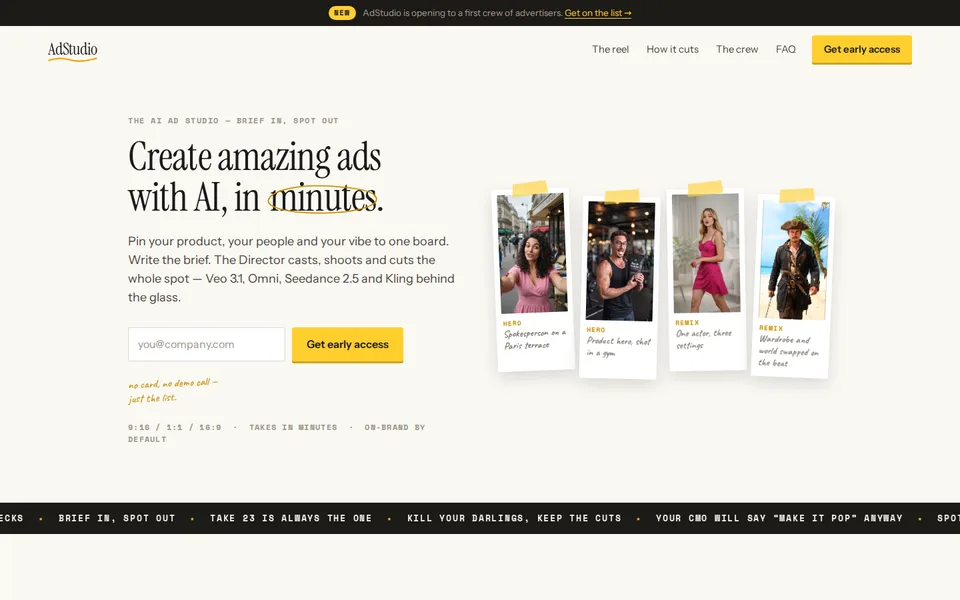
Task: Click 'THE AI AD STUDIO — BRIEF IN, SPOT OUT' tagline
Action: click(x=233, y=121)
